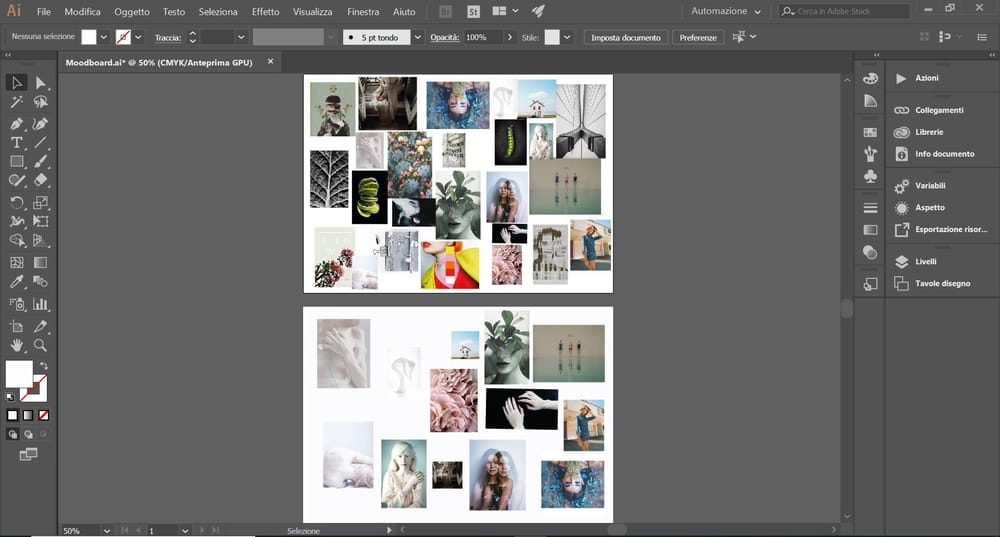Select the Rectangle tool

(17, 162)
